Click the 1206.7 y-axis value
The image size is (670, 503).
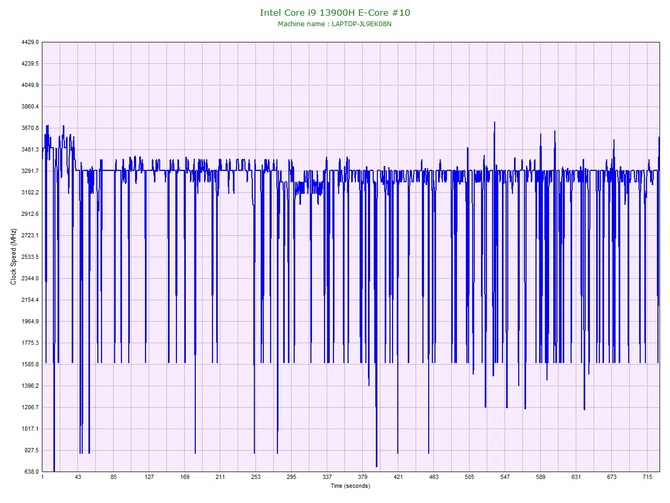point(30,407)
